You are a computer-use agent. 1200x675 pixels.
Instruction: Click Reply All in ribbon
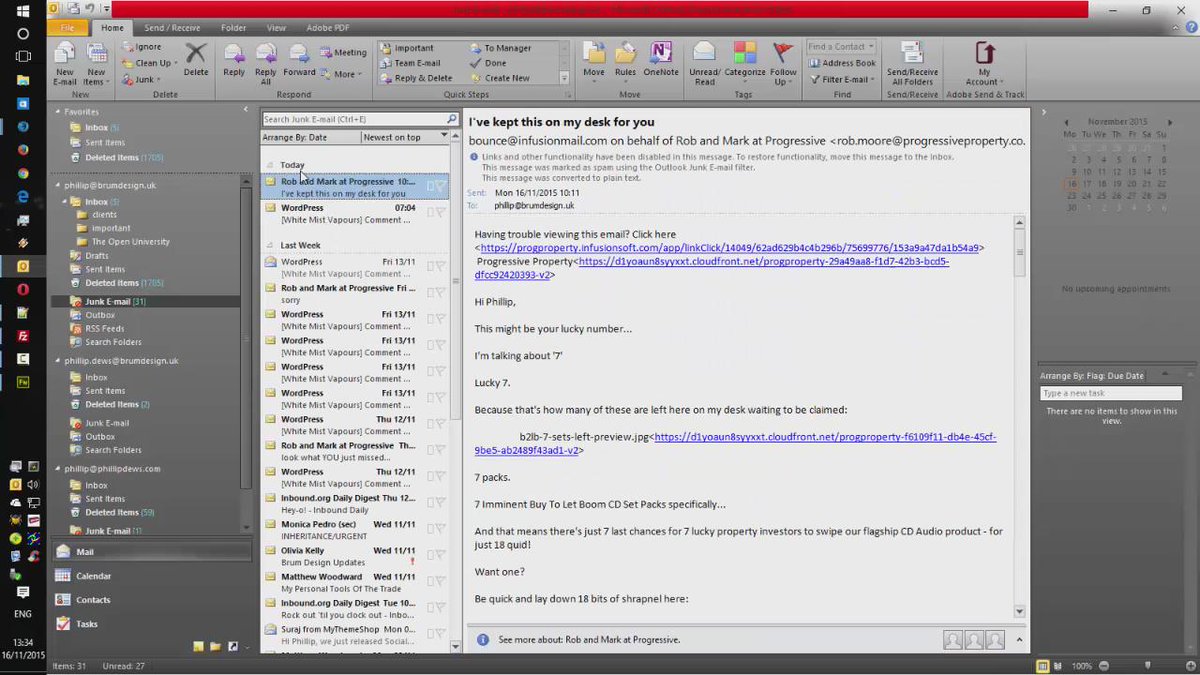click(x=265, y=64)
